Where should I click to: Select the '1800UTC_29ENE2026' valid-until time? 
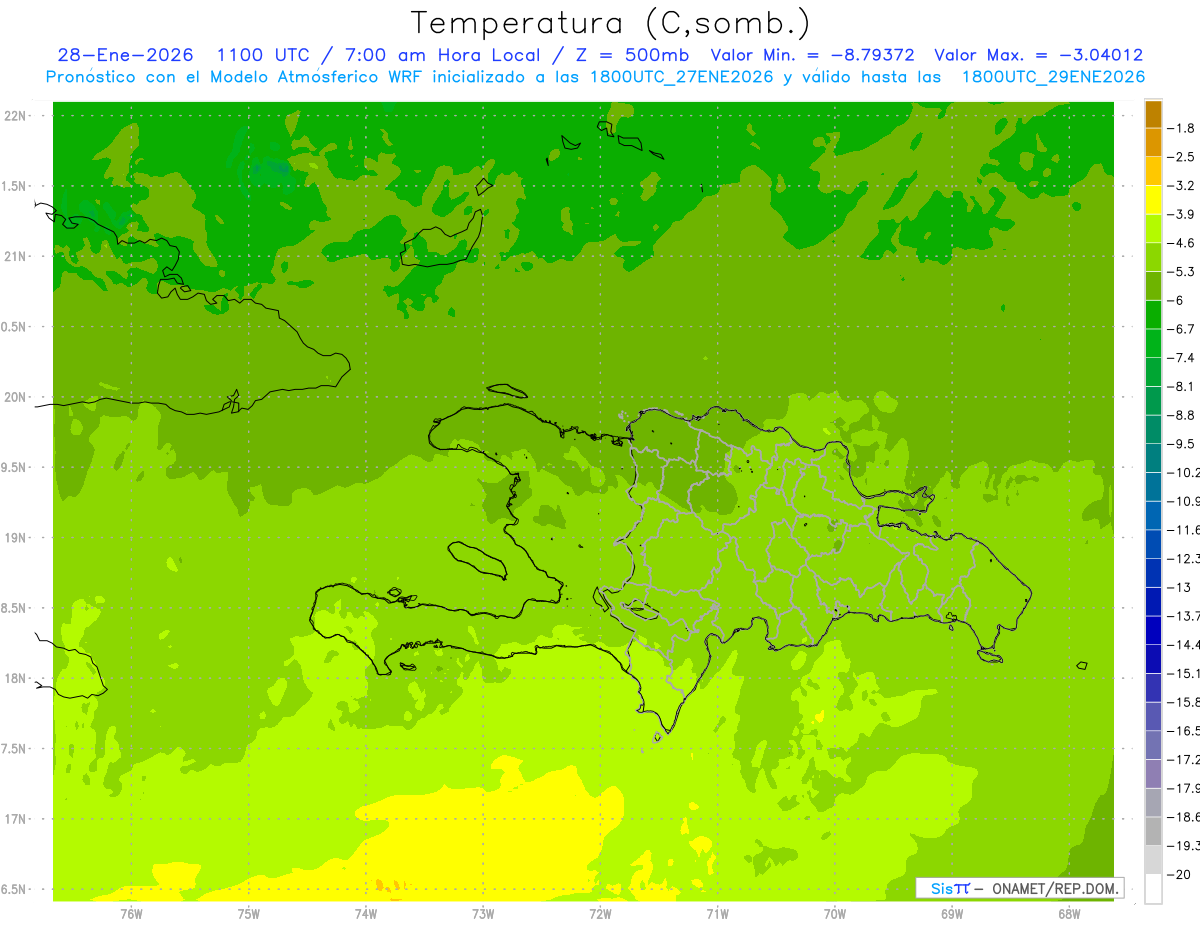pyautogui.click(x=1053, y=77)
